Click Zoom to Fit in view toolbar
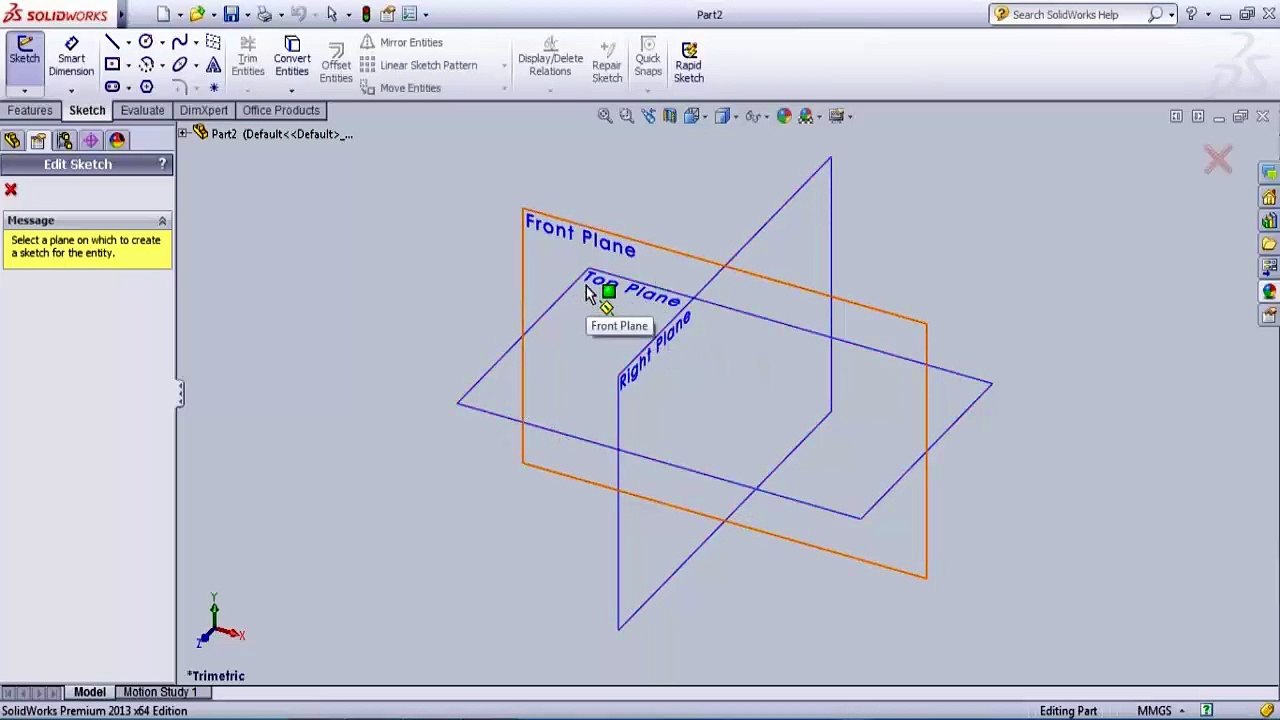Viewport: 1280px width, 720px height. tap(605, 116)
